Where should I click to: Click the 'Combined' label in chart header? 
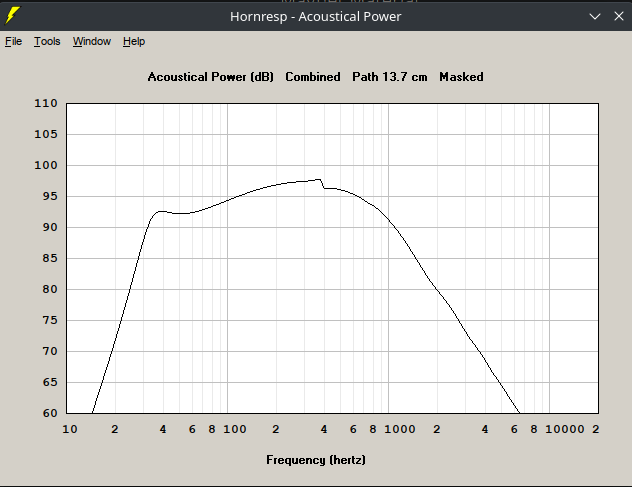click(x=313, y=77)
